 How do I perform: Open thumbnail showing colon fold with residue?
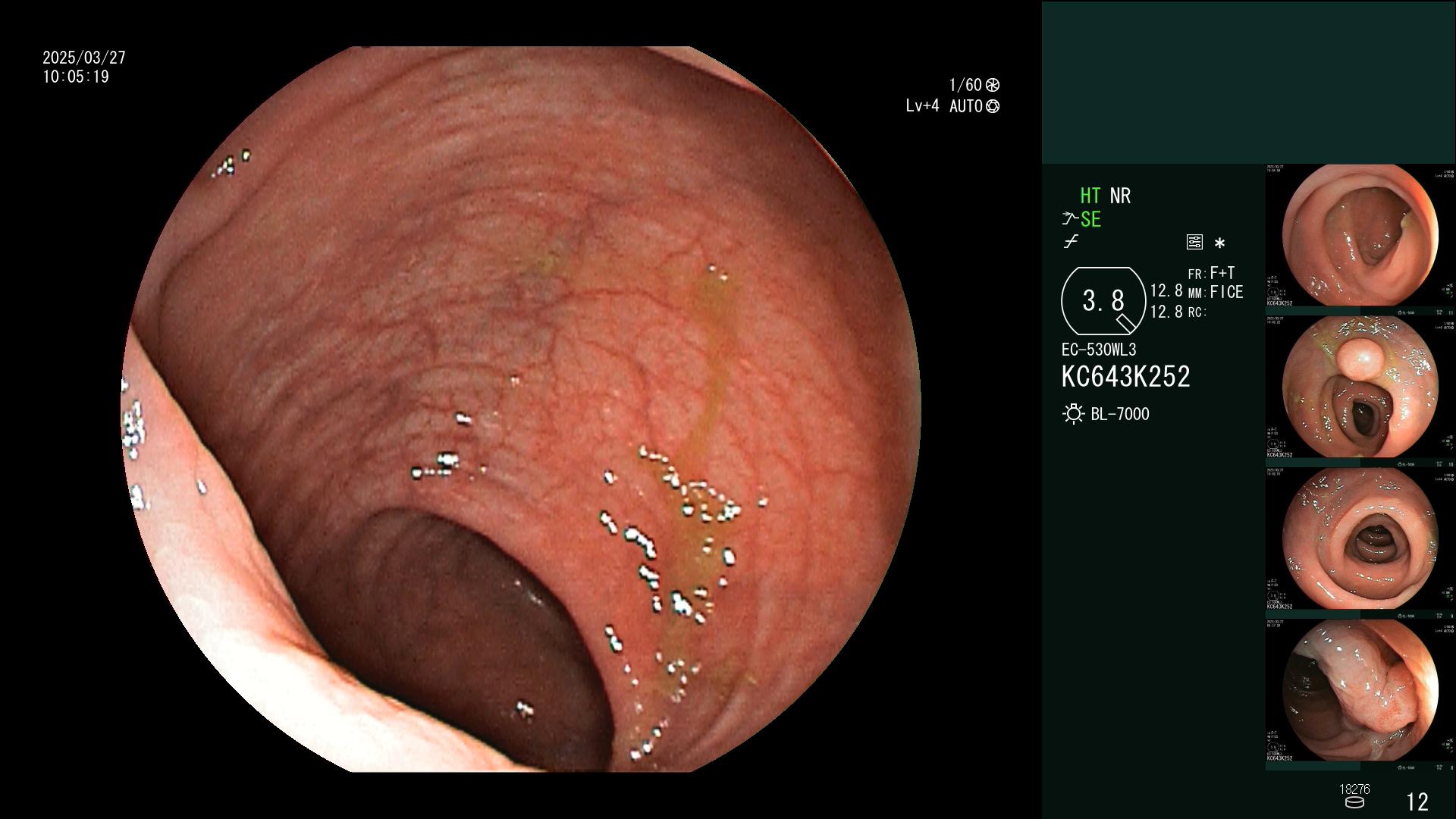point(1360,235)
